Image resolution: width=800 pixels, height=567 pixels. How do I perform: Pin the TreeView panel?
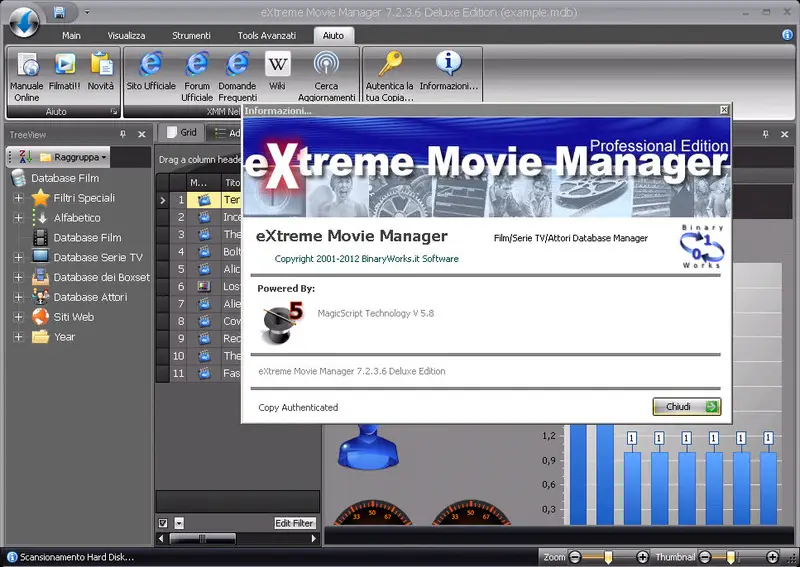click(123, 134)
